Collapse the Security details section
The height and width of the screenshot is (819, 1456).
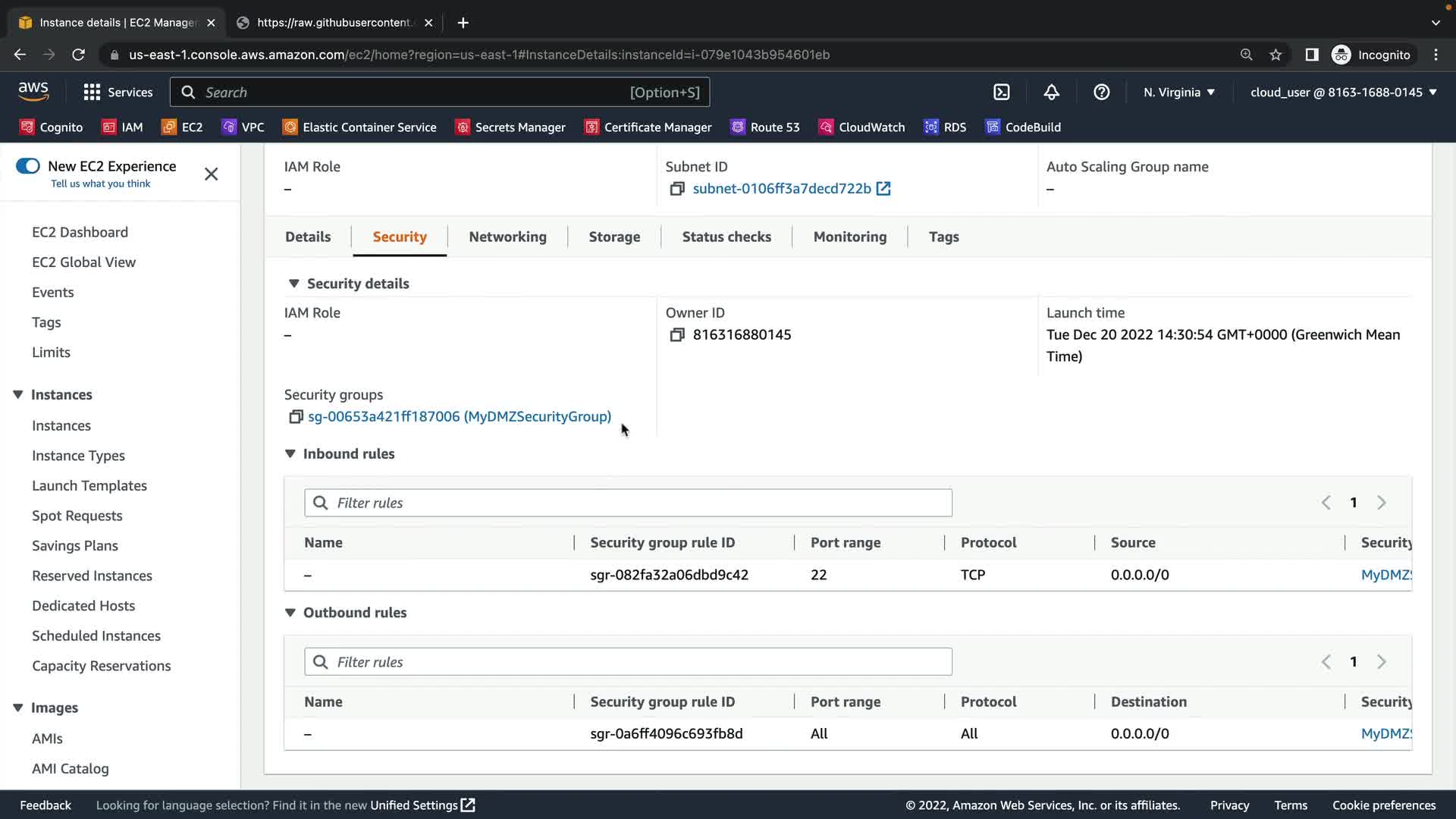point(294,284)
